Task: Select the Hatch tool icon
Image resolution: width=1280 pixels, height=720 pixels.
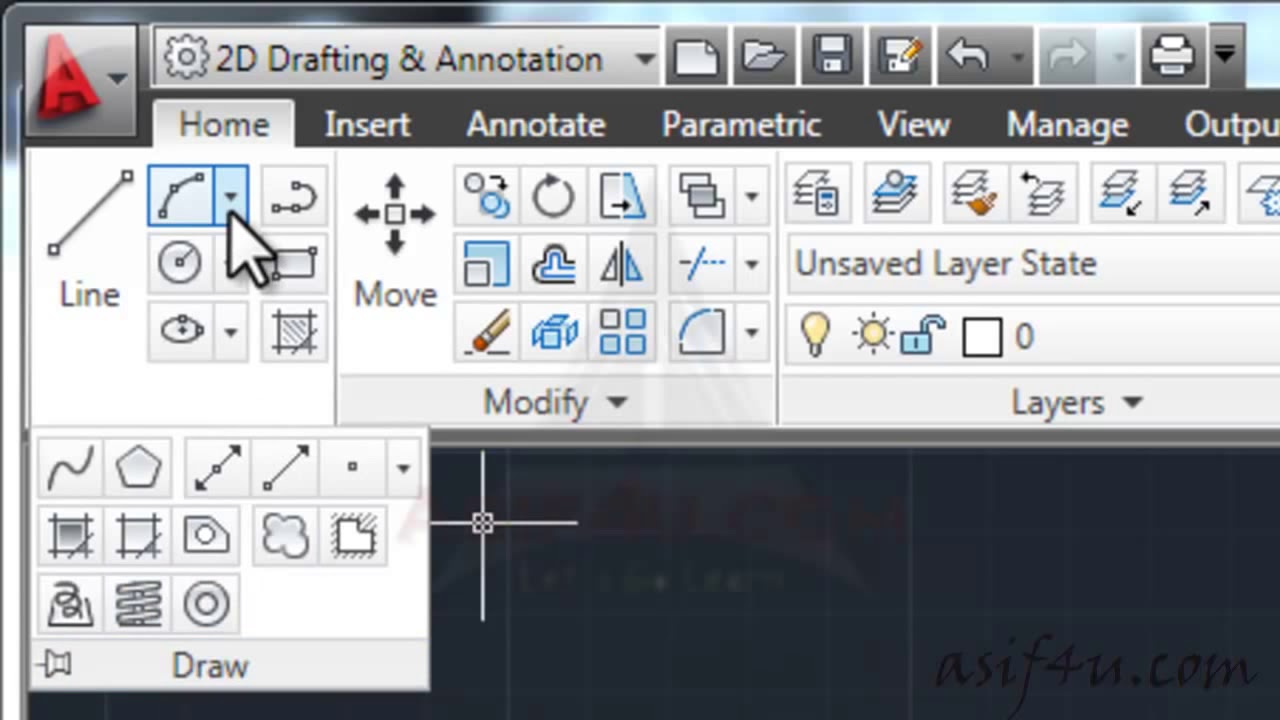Action: click(x=295, y=331)
